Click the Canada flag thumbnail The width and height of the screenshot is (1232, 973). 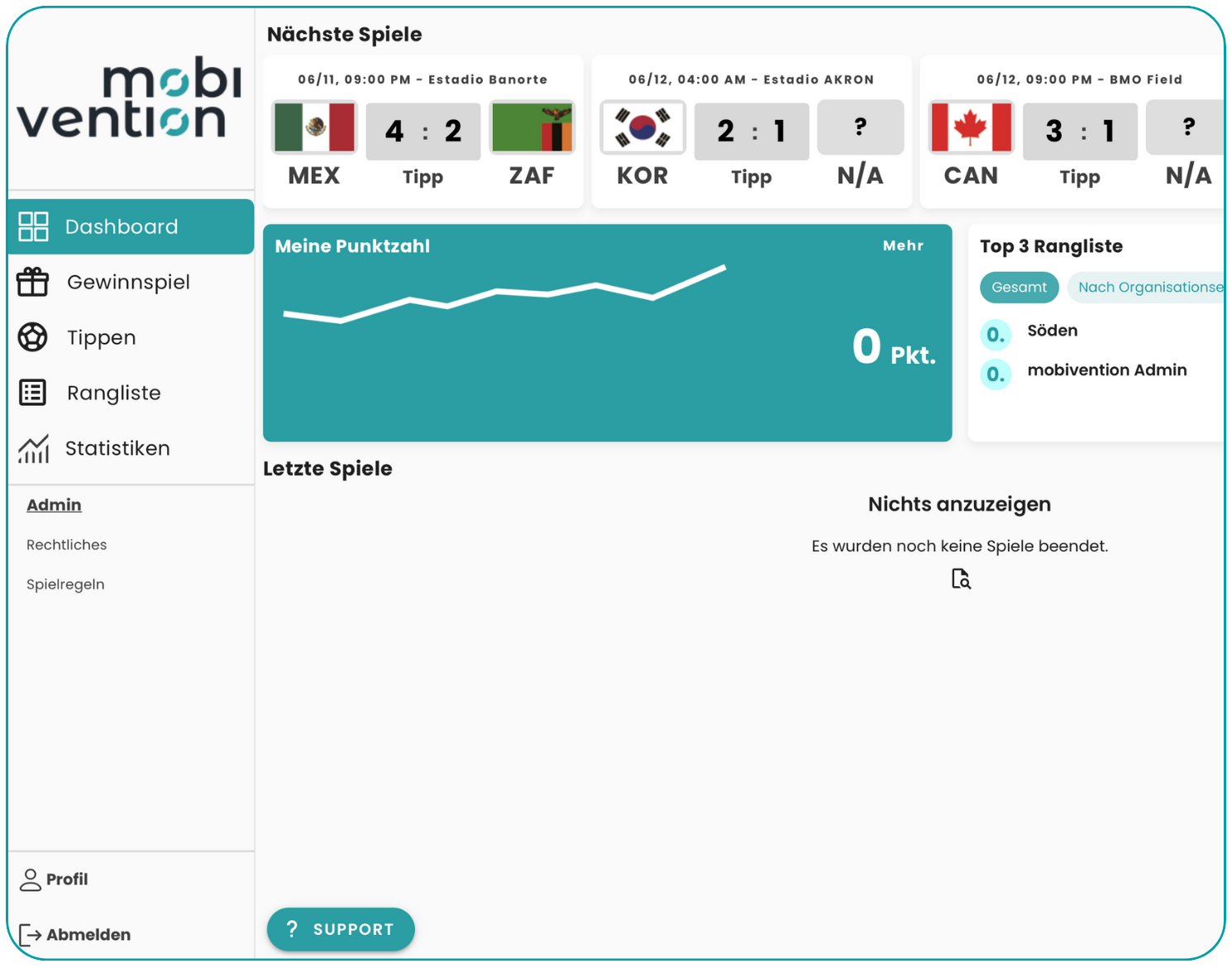click(971, 127)
